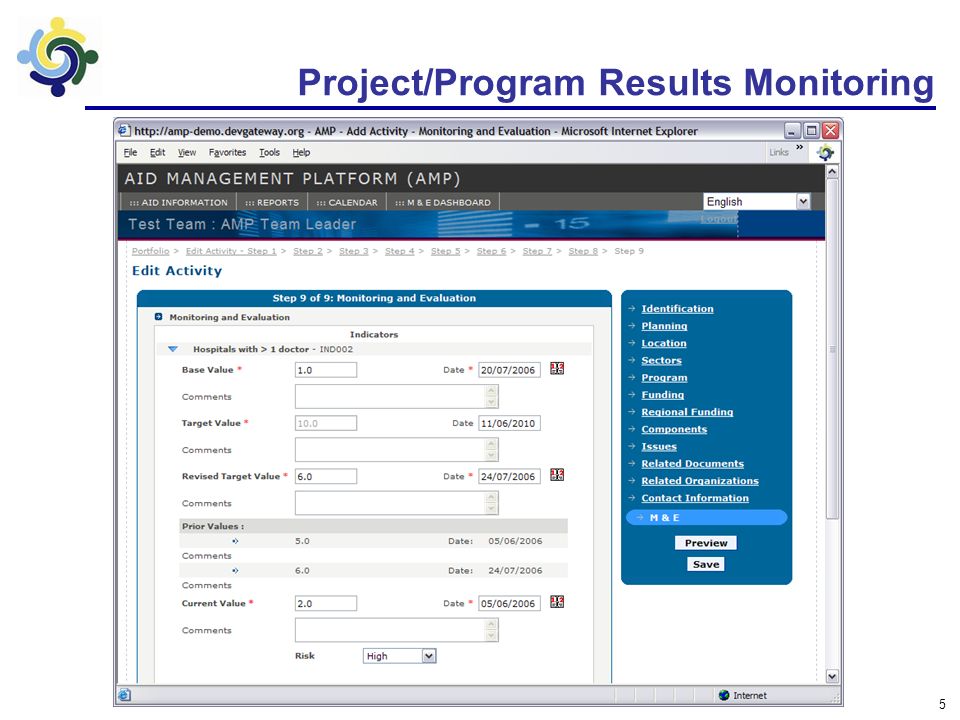Open the View menu
This screenshot has height=720, width=960.
click(x=187, y=152)
